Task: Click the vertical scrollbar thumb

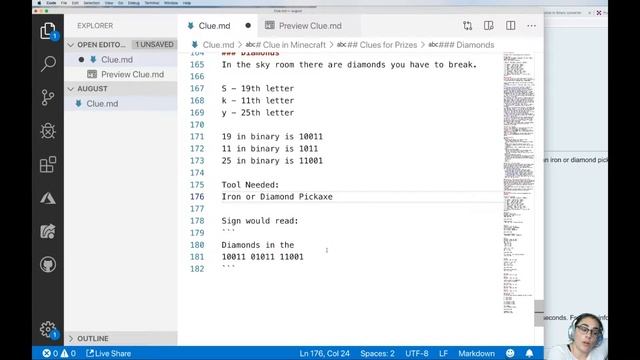Action: (539, 313)
